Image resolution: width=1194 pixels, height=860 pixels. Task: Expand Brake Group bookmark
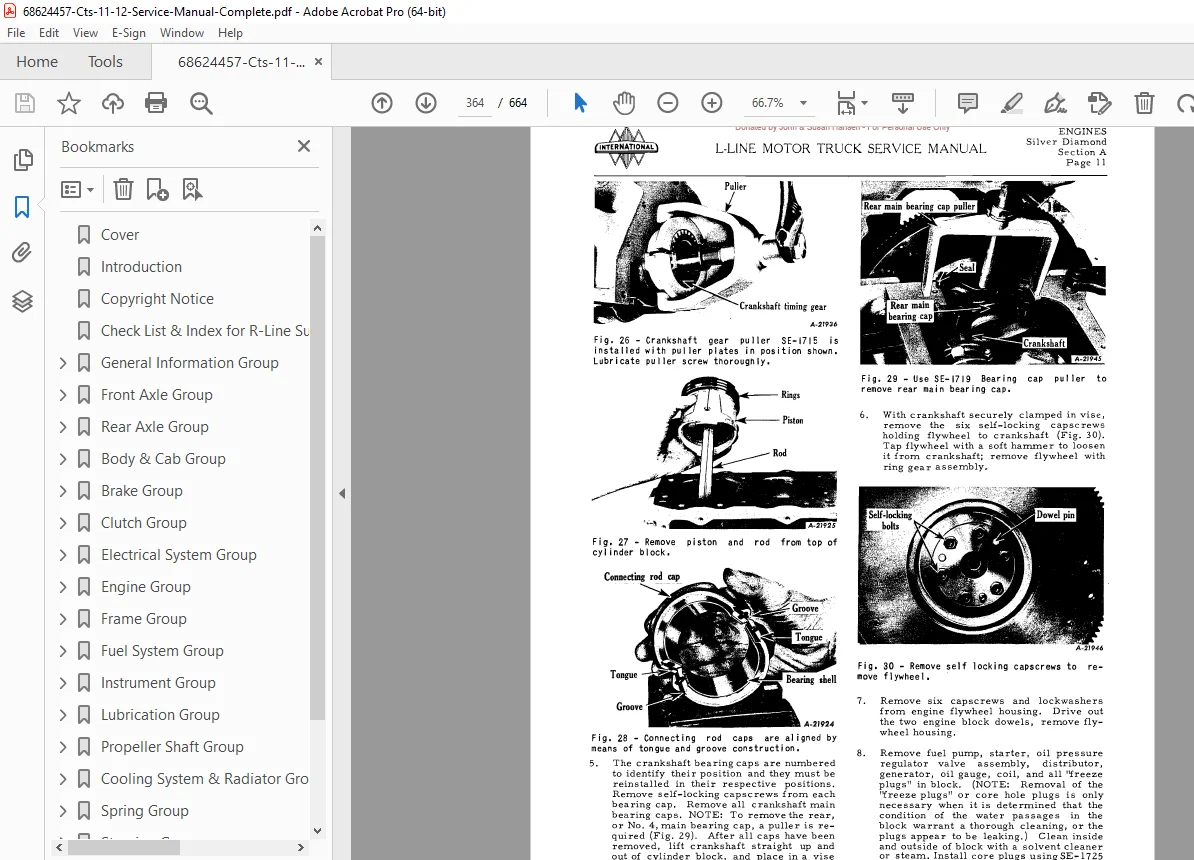point(63,491)
